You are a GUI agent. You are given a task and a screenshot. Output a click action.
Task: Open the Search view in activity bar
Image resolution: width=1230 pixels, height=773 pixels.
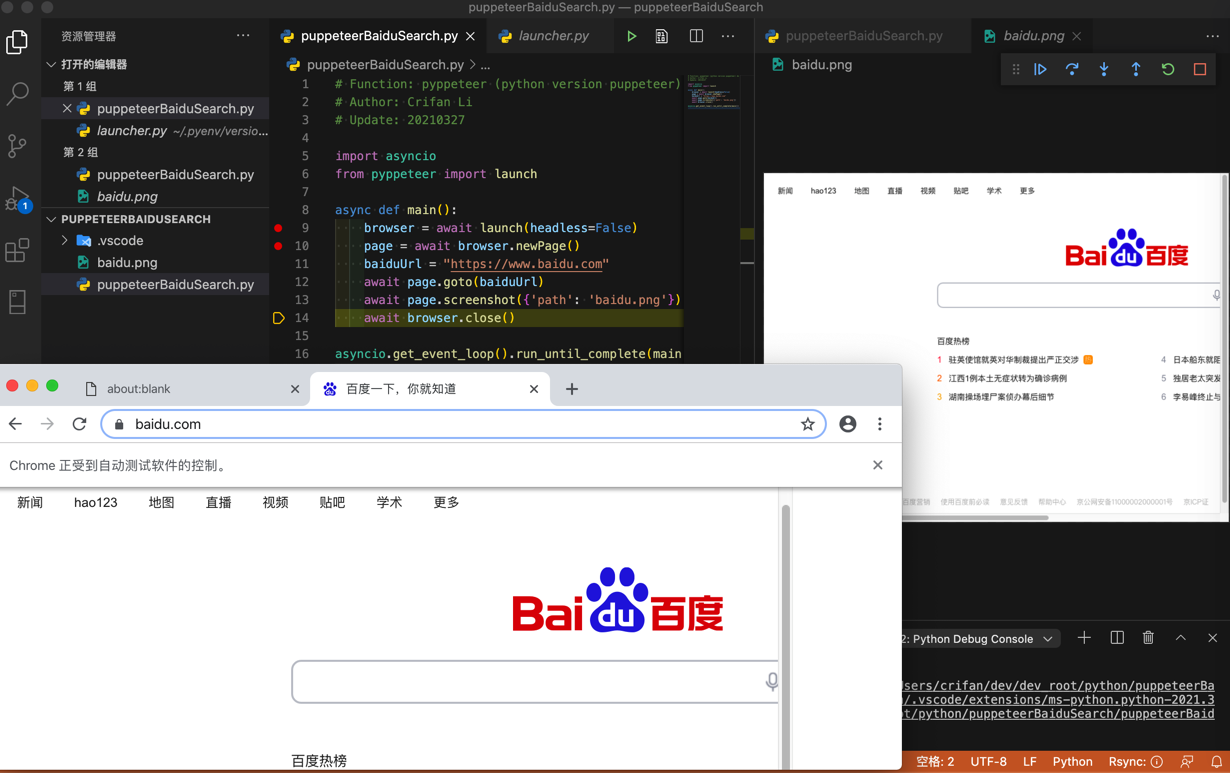17,94
